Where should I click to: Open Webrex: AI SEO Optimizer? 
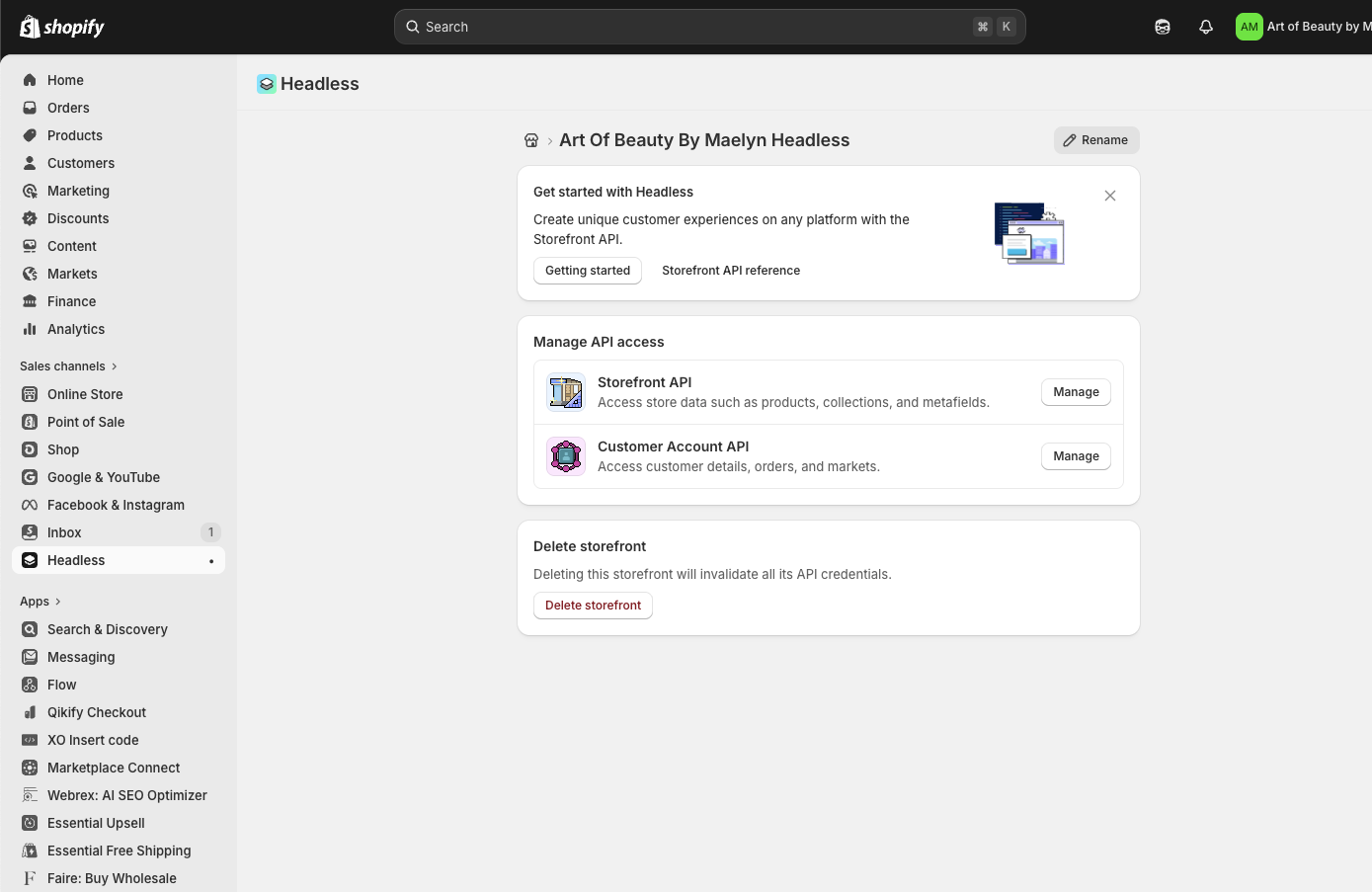click(x=119, y=795)
